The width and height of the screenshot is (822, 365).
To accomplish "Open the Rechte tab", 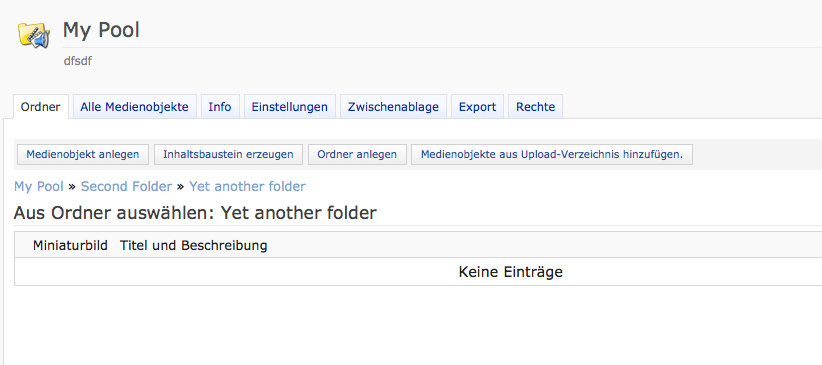I will tap(535, 107).
